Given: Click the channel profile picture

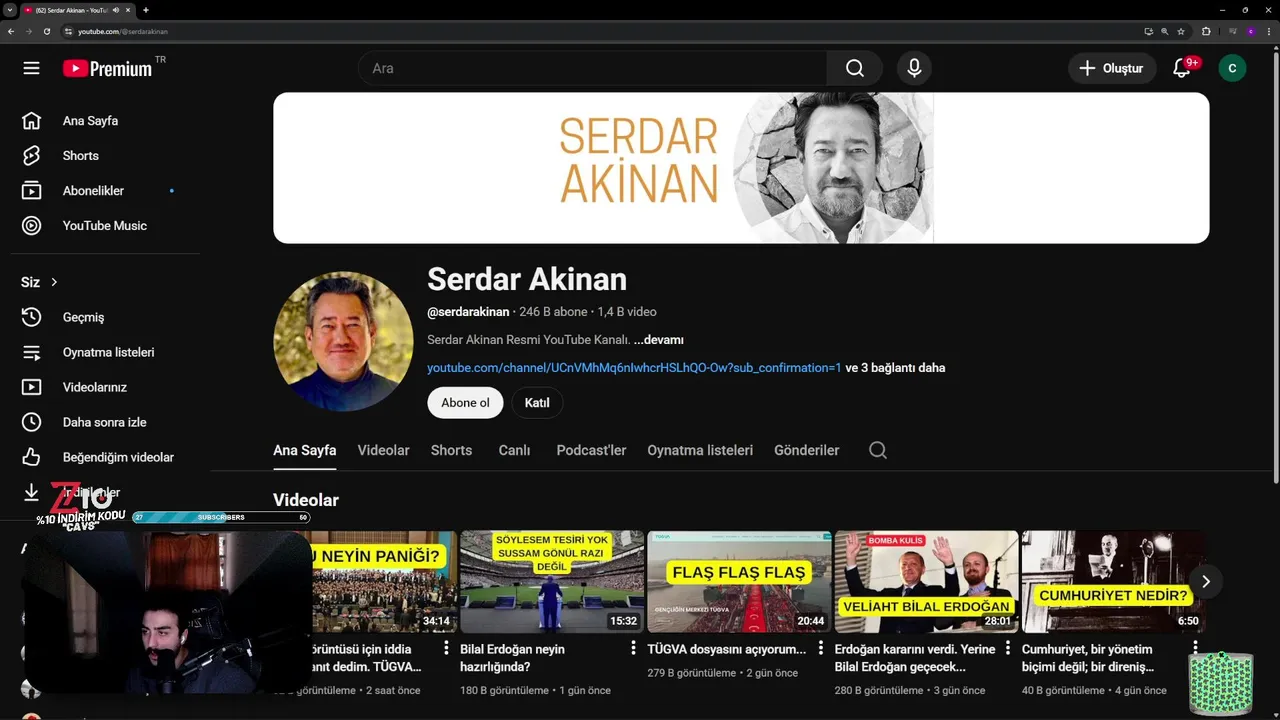Looking at the screenshot, I should point(343,341).
